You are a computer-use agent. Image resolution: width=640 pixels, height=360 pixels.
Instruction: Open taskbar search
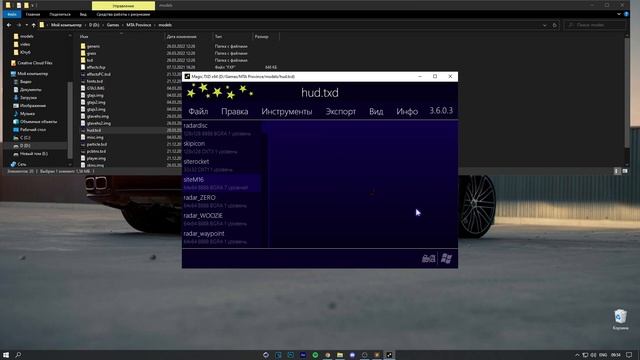coord(18,355)
